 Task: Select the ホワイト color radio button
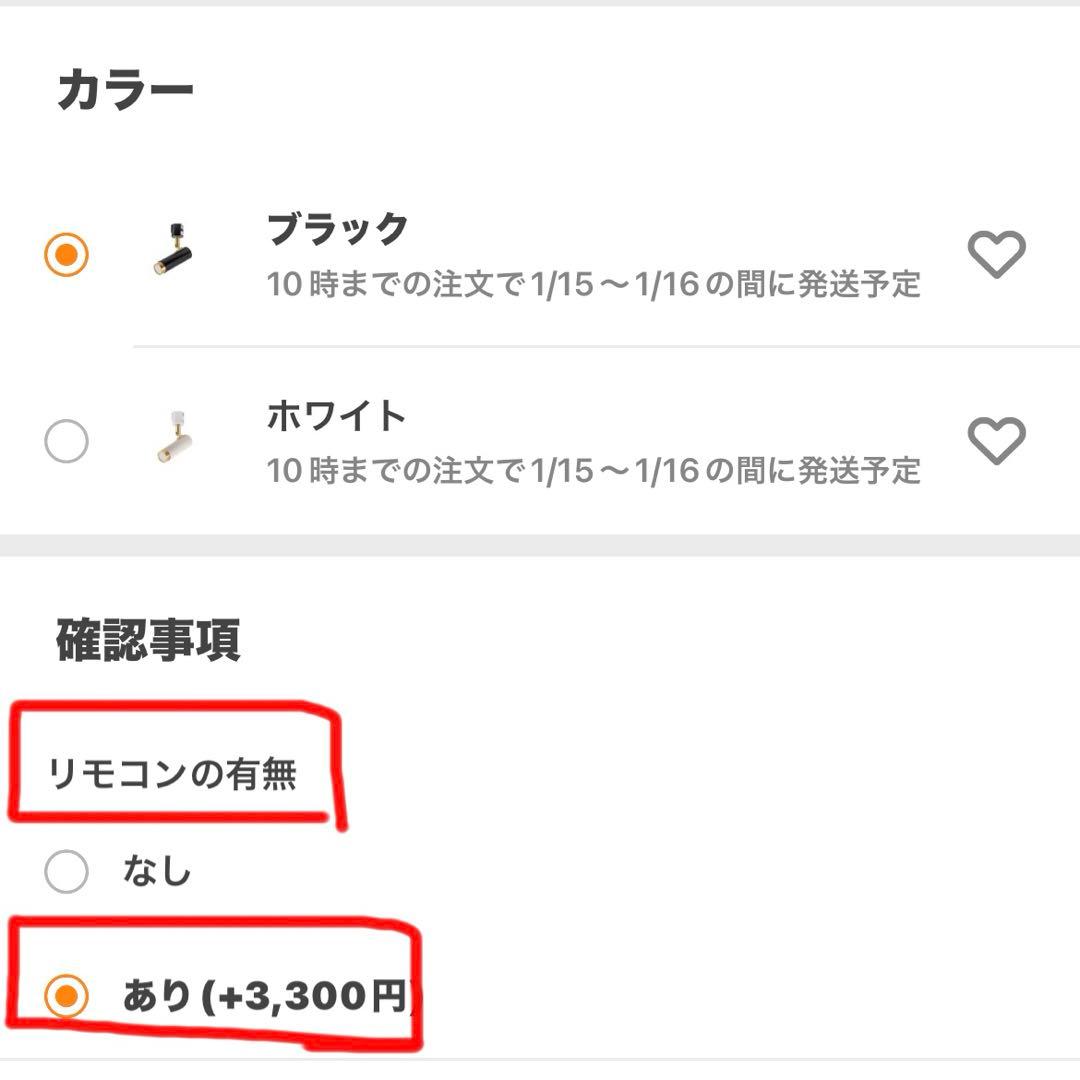pyautogui.click(x=67, y=441)
